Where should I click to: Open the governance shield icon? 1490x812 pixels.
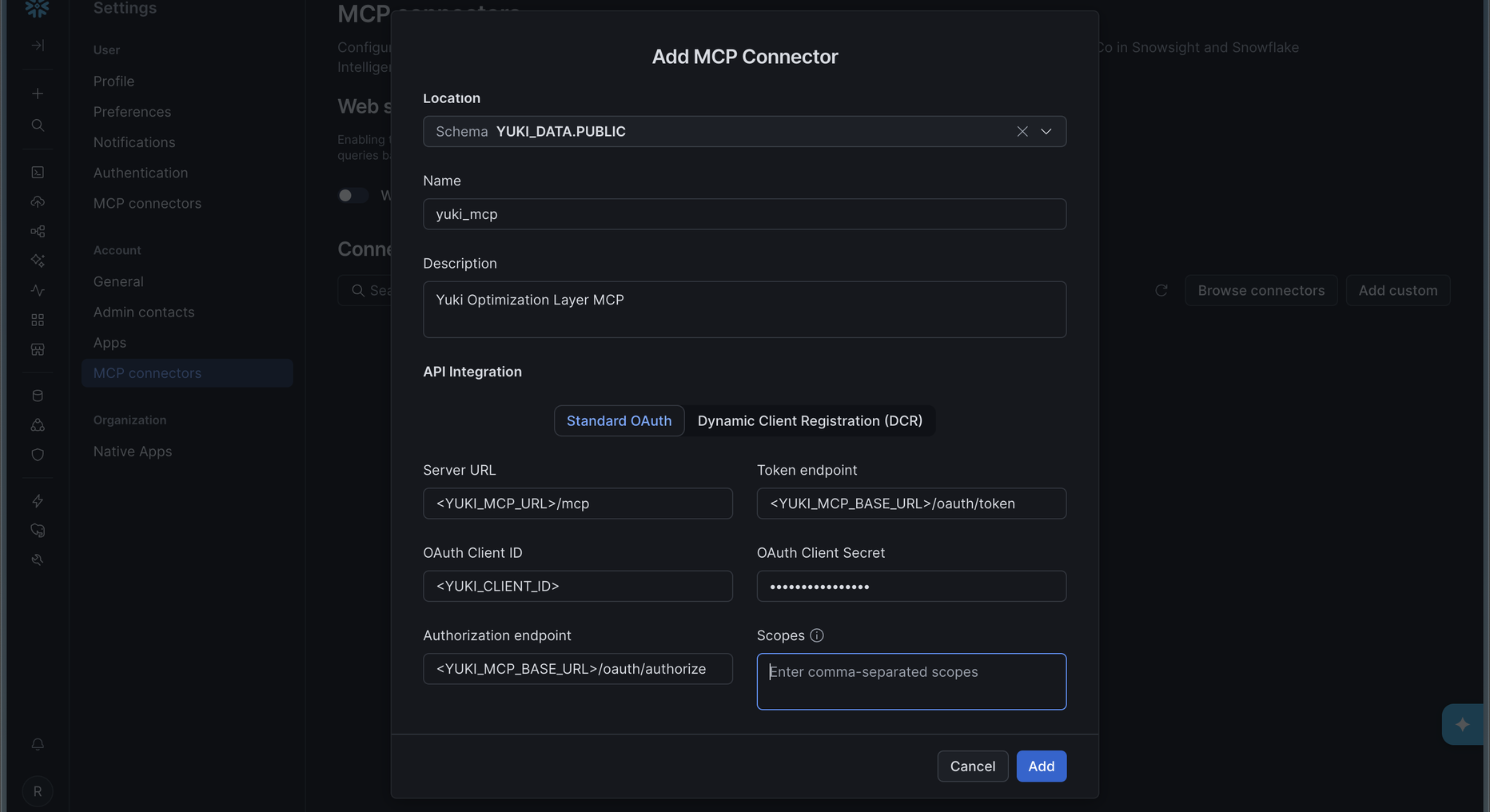[x=38, y=455]
